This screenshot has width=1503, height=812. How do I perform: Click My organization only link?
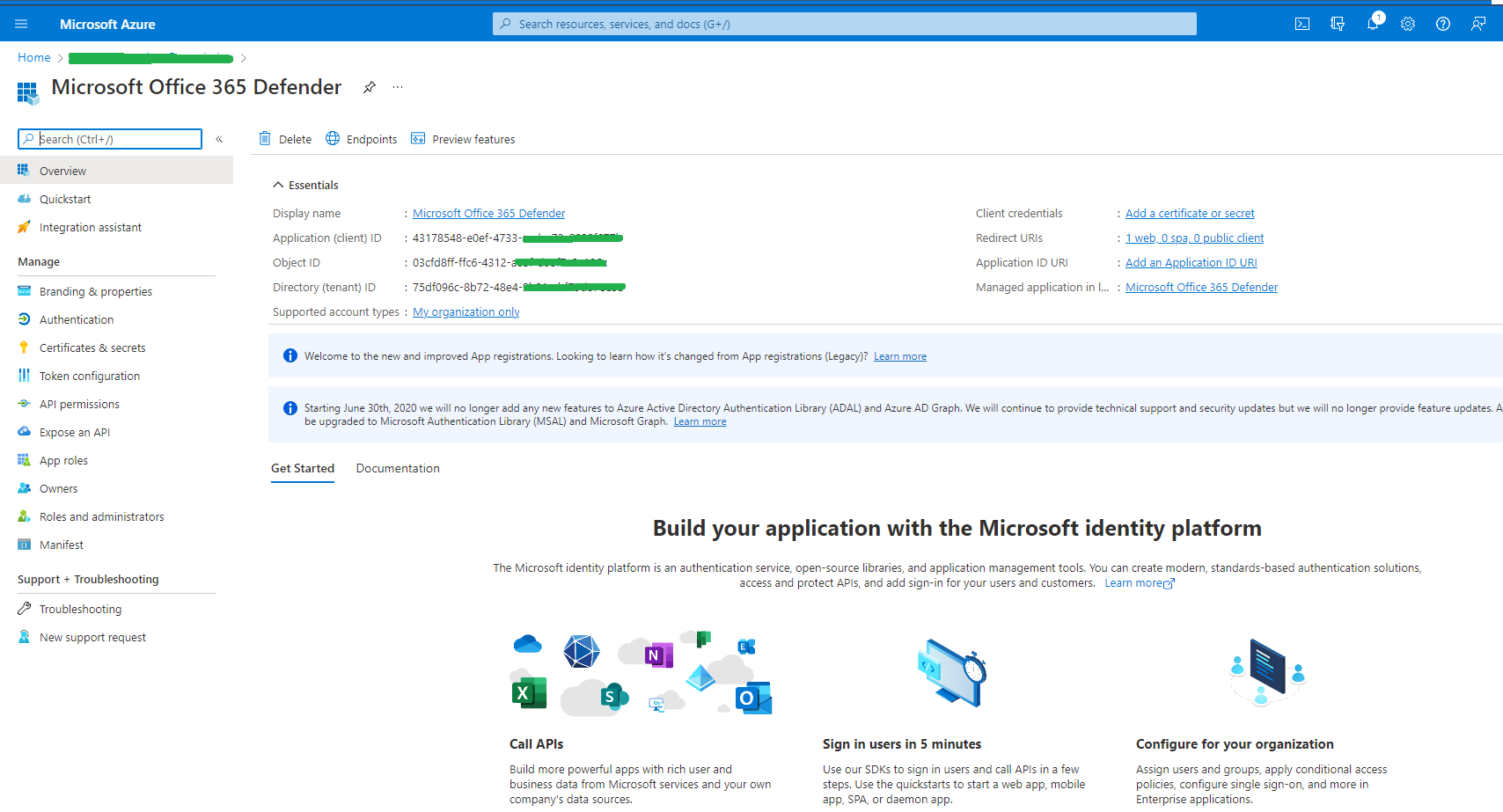(x=466, y=311)
